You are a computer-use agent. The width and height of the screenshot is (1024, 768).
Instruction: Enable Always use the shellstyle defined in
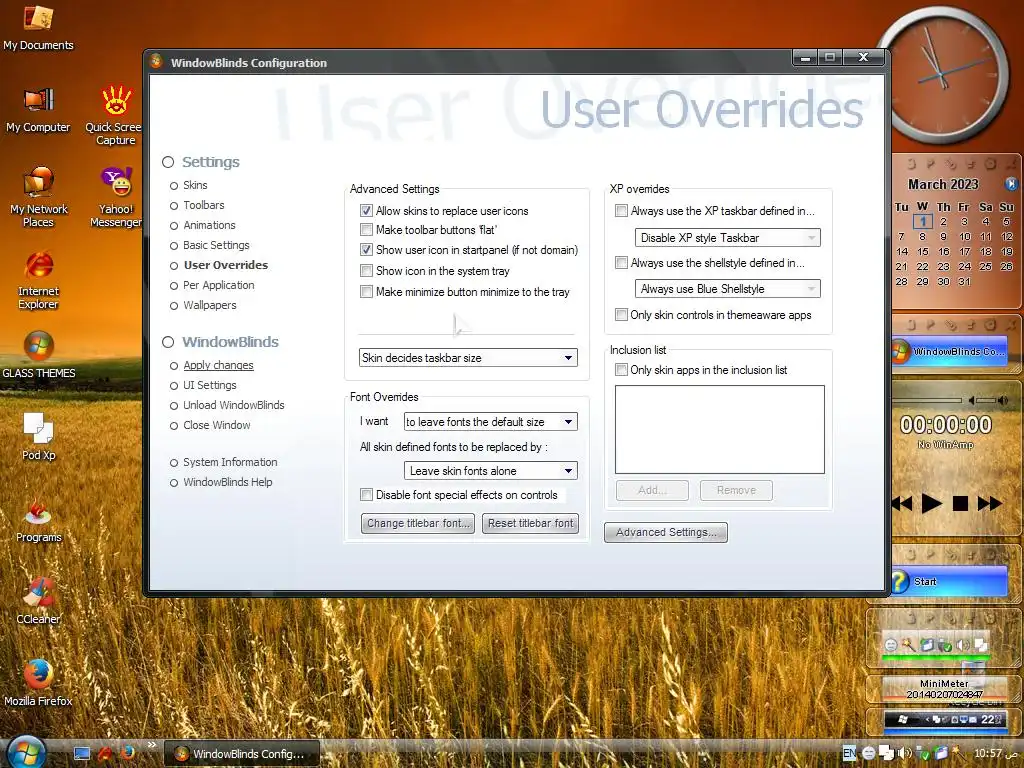click(x=621, y=263)
